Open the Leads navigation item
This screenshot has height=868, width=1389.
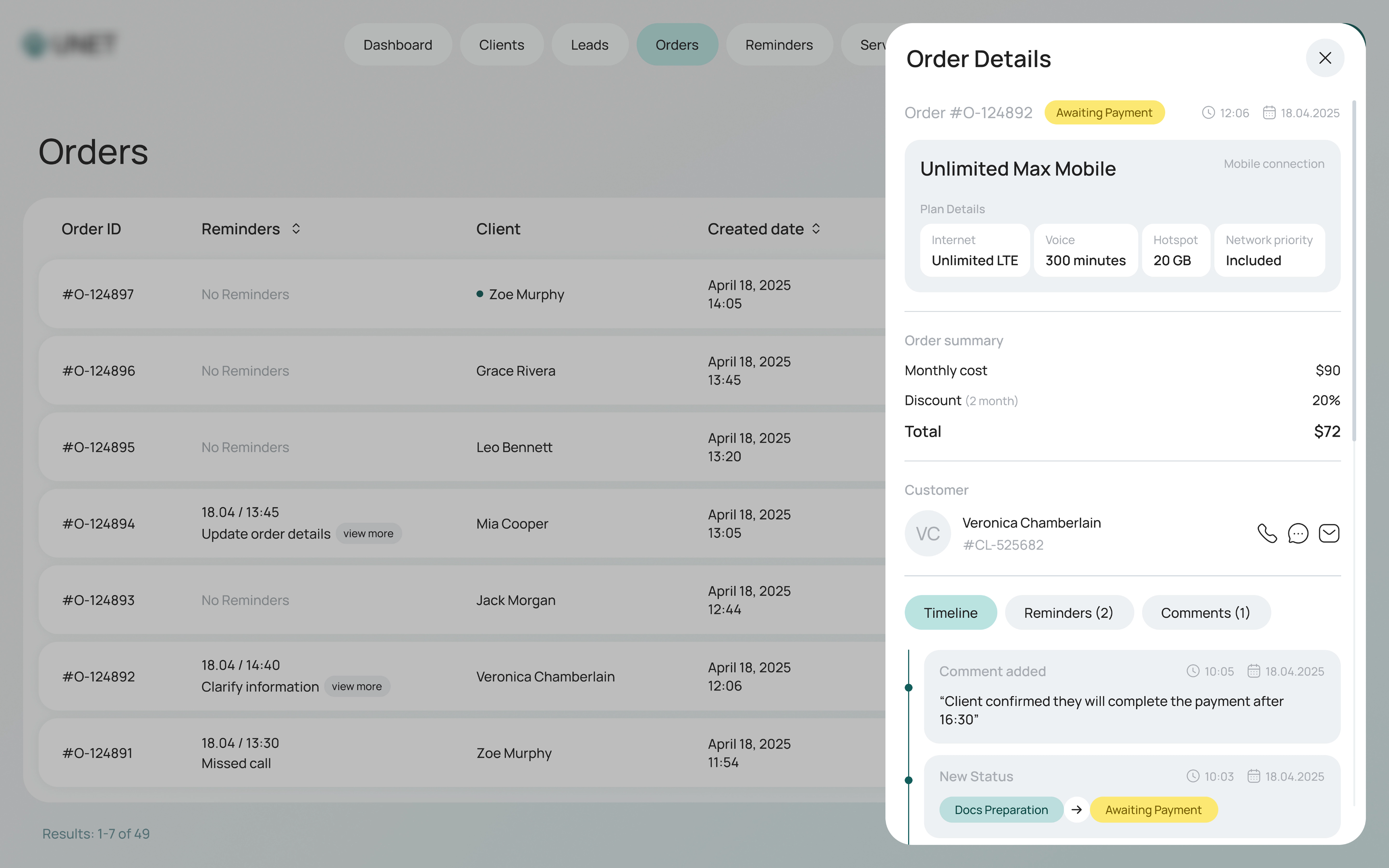(x=589, y=45)
